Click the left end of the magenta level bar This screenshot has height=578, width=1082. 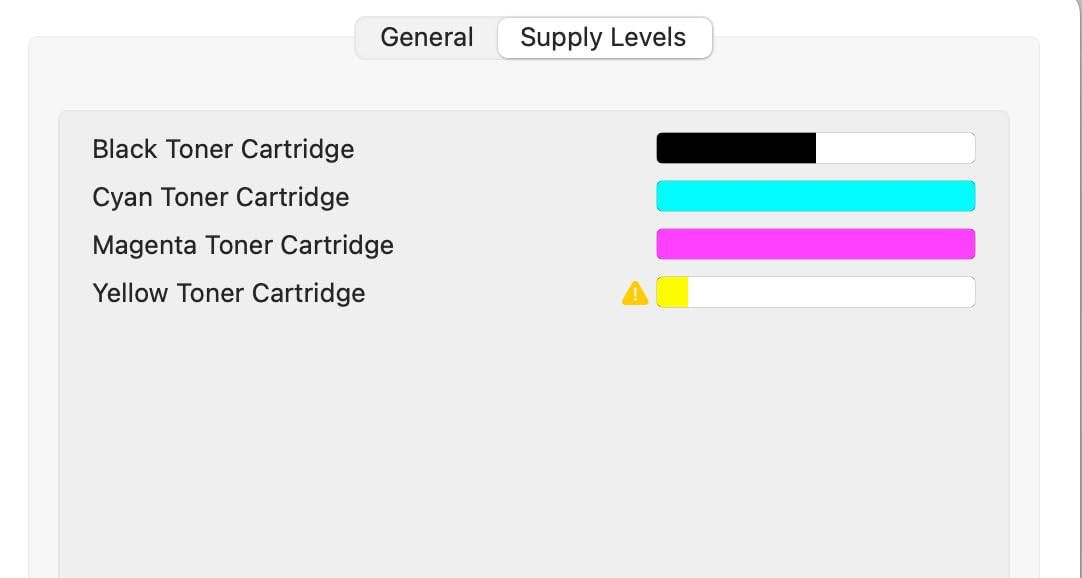tap(665, 244)
